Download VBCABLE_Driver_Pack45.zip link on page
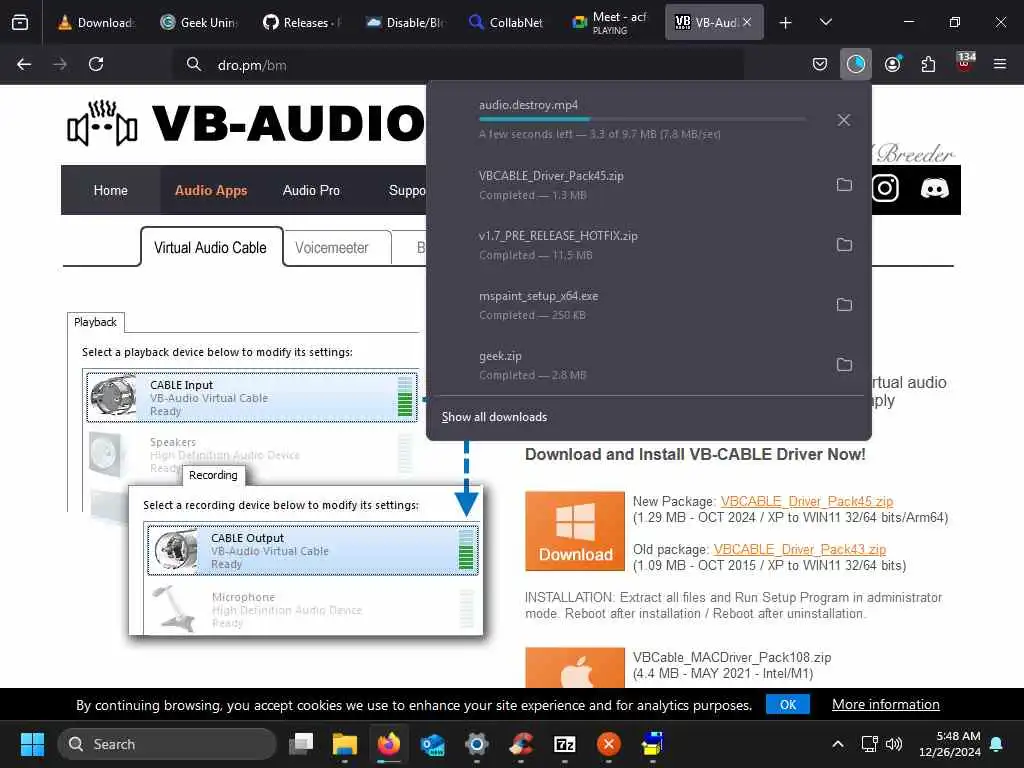 click(807, 501)
